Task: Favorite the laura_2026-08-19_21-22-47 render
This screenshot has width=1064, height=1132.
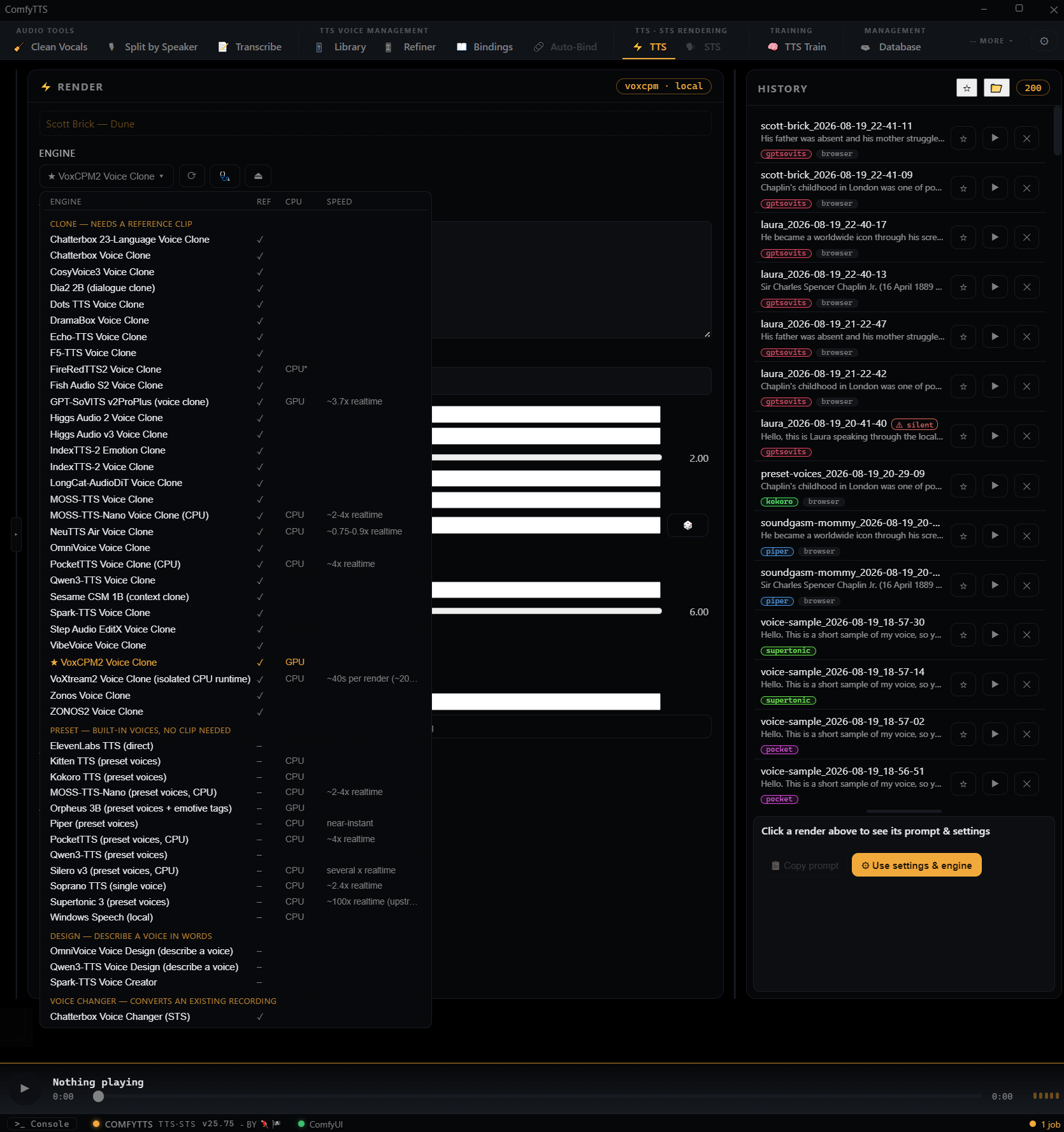Action: [x=963, y=337]
